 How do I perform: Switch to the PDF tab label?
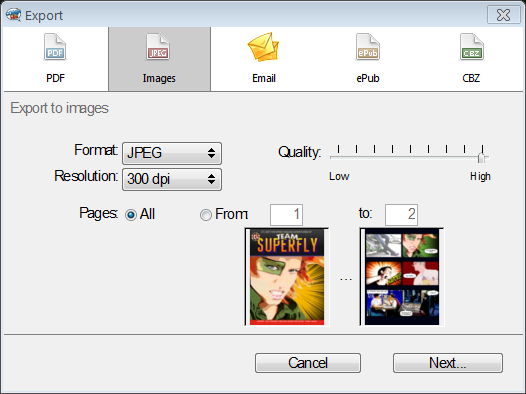tap(55, 78)
